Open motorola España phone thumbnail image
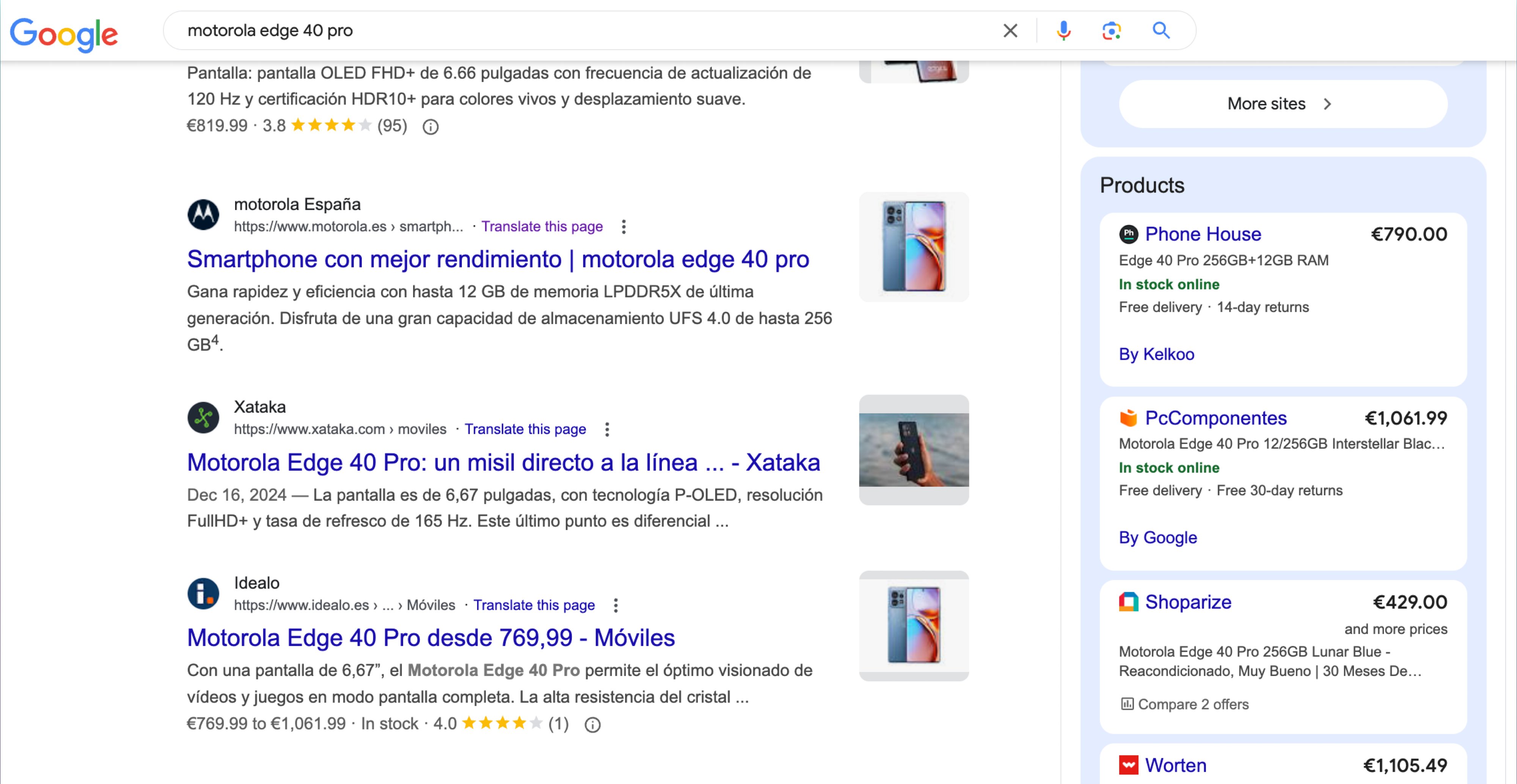The width and height of the screenshot is (1517, 784). (x=913, y=247)
